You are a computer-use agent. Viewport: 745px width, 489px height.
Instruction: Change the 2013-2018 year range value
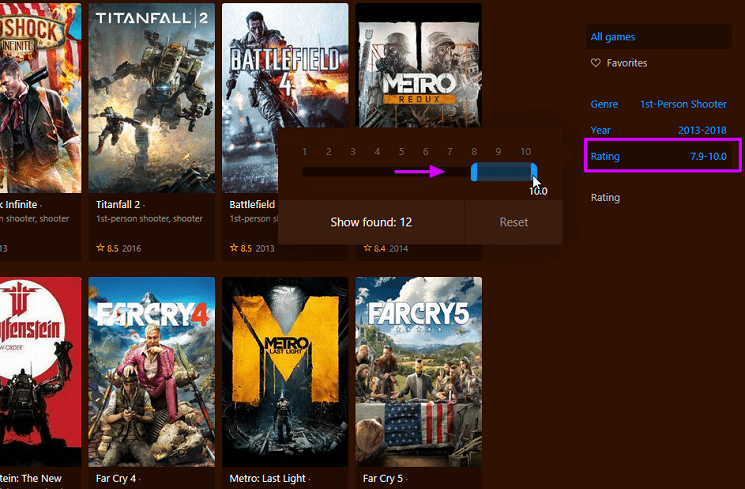click(702, 130)
